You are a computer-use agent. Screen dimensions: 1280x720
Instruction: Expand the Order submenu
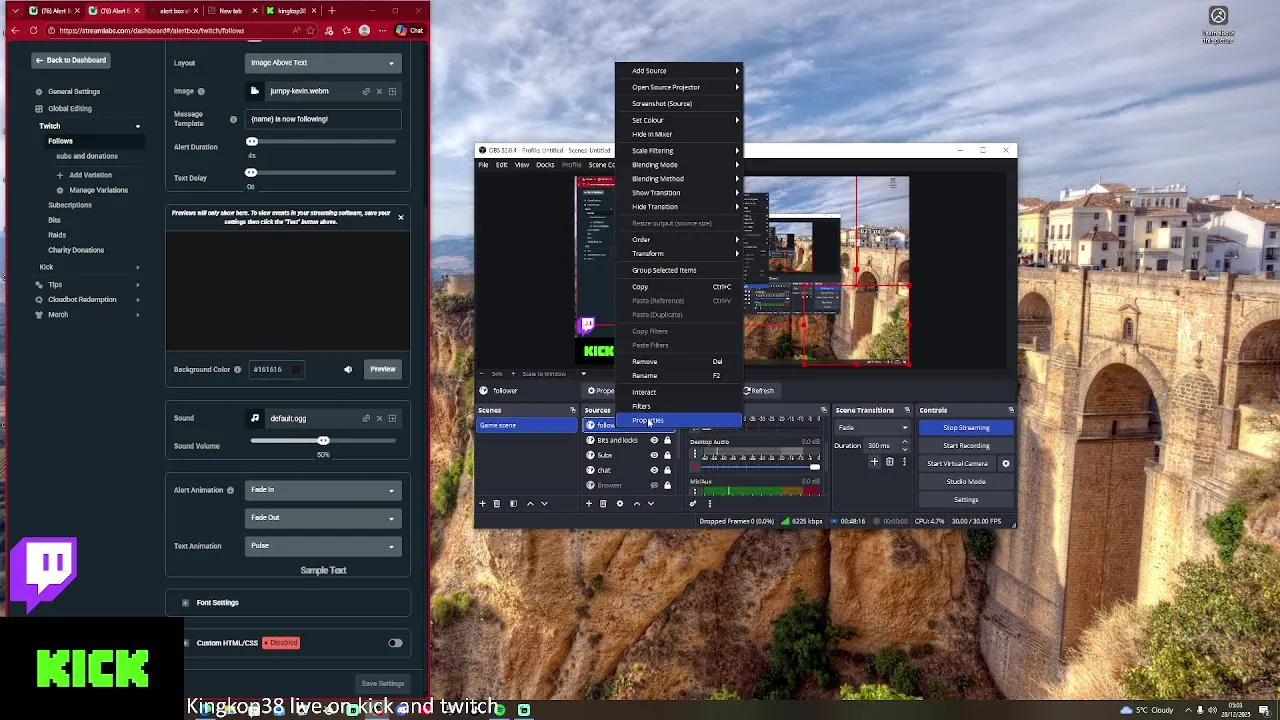(678, 239)
